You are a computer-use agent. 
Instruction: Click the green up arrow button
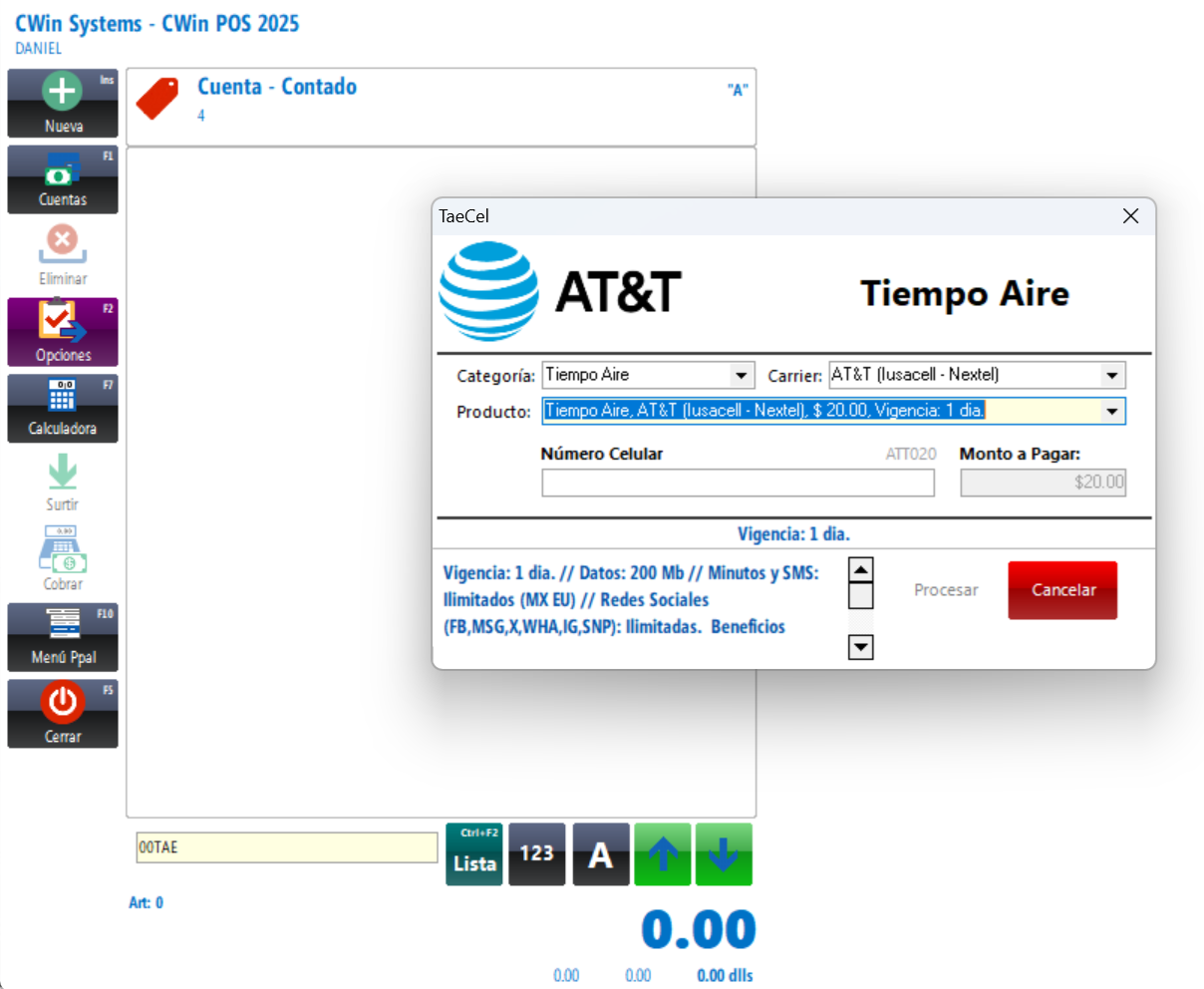(663, 854)
